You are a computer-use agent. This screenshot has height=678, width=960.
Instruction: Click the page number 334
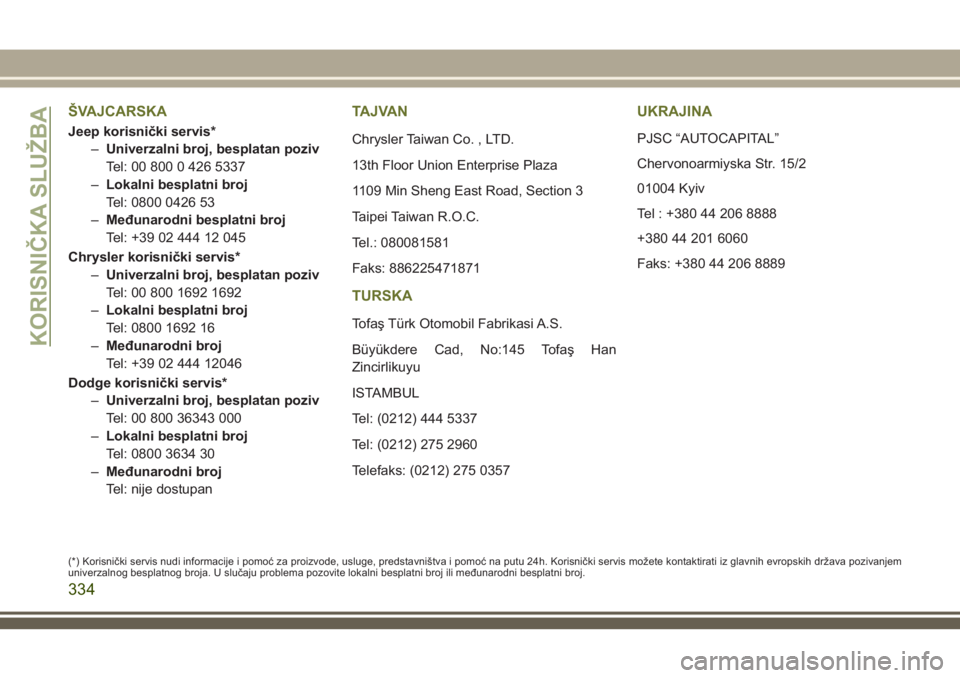pos(81,589)
